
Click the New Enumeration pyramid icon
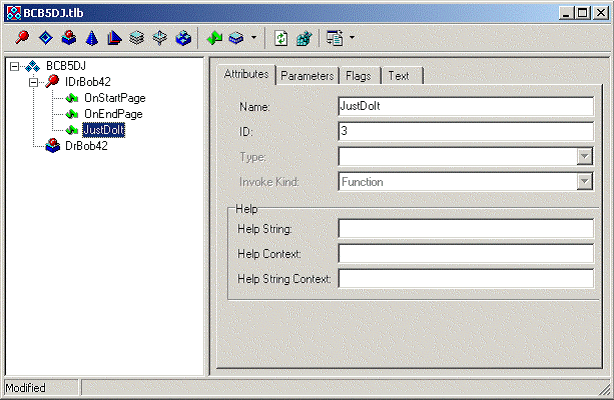91,38
